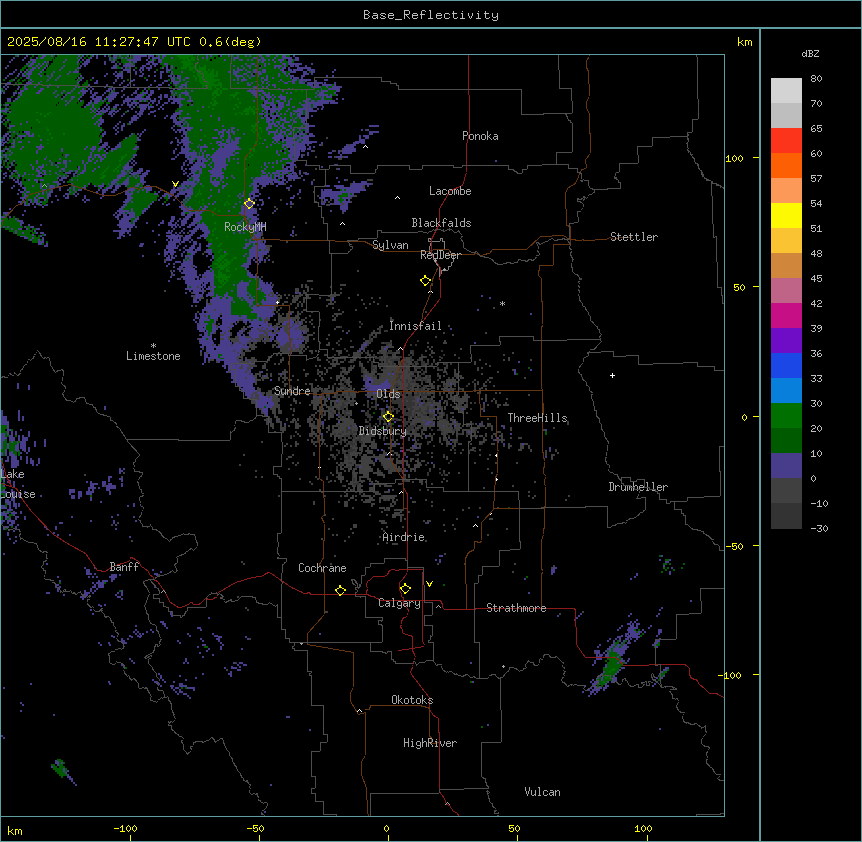Click the Banff label
The width and height of the screenshot is (862, 842).
(x=124, y=567)
